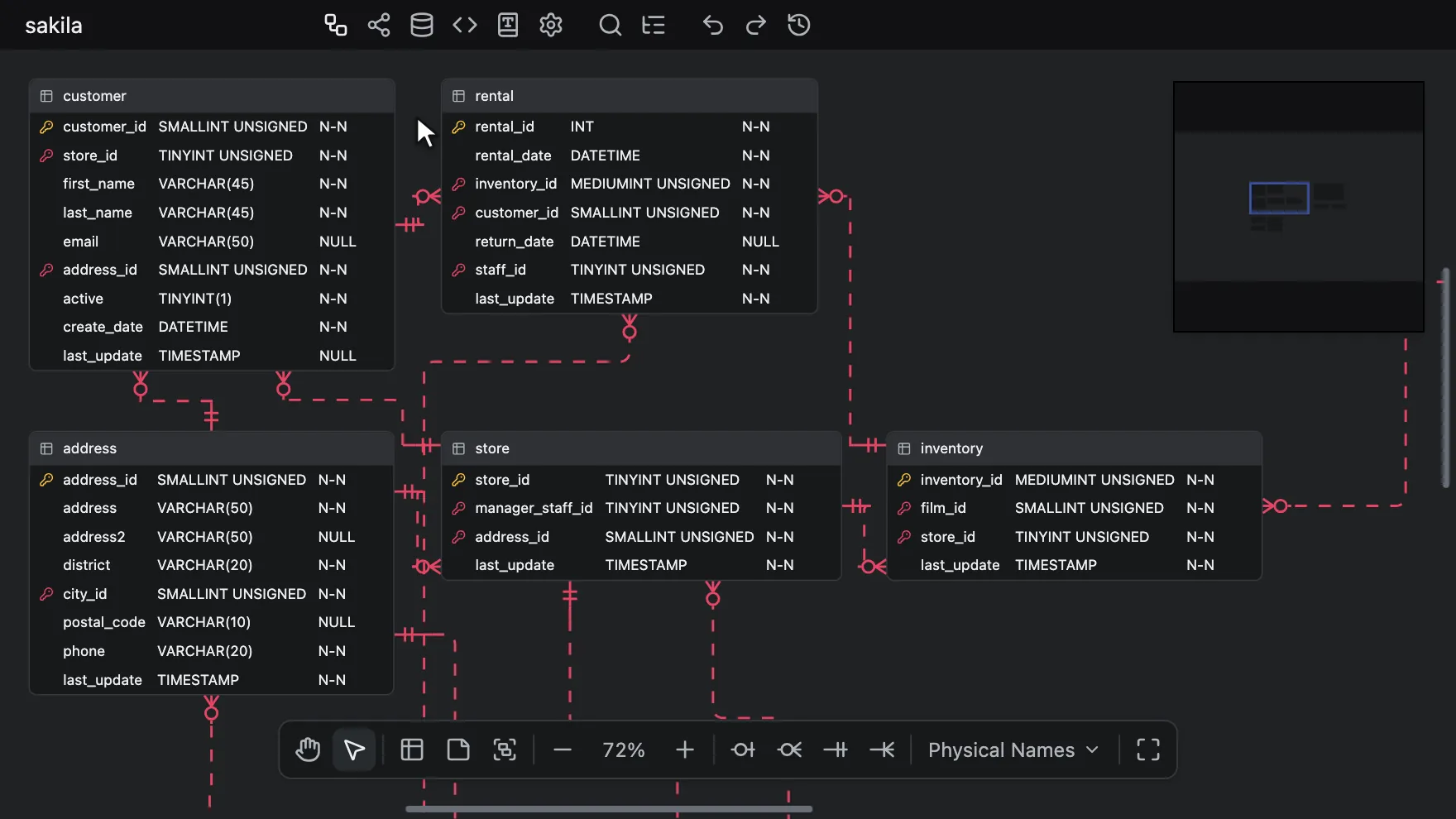
Task: Click the sakila project title
Action: (54, 26)
